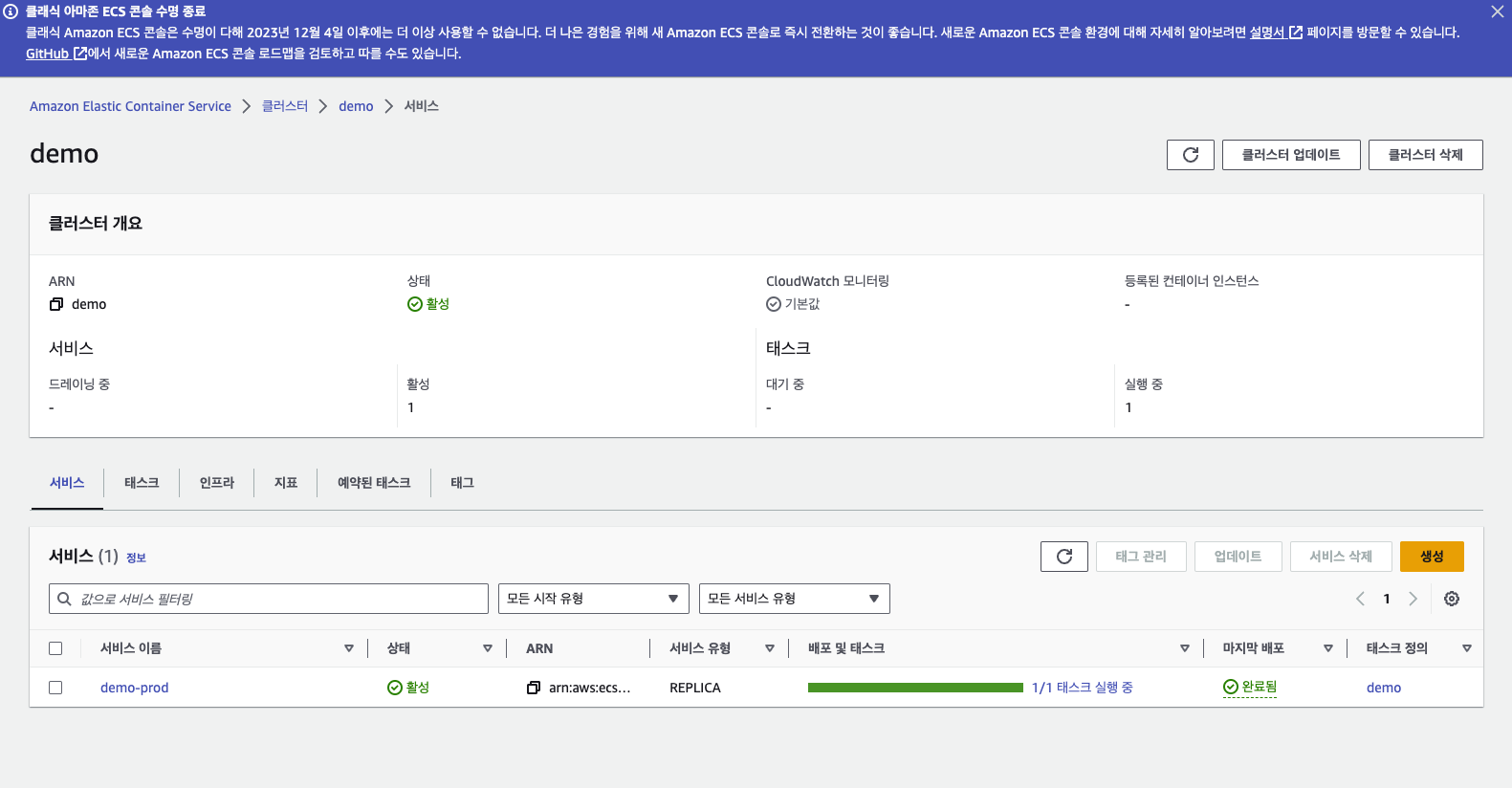
Task: Switch to the 태그 tab
Action: point(463,483)
